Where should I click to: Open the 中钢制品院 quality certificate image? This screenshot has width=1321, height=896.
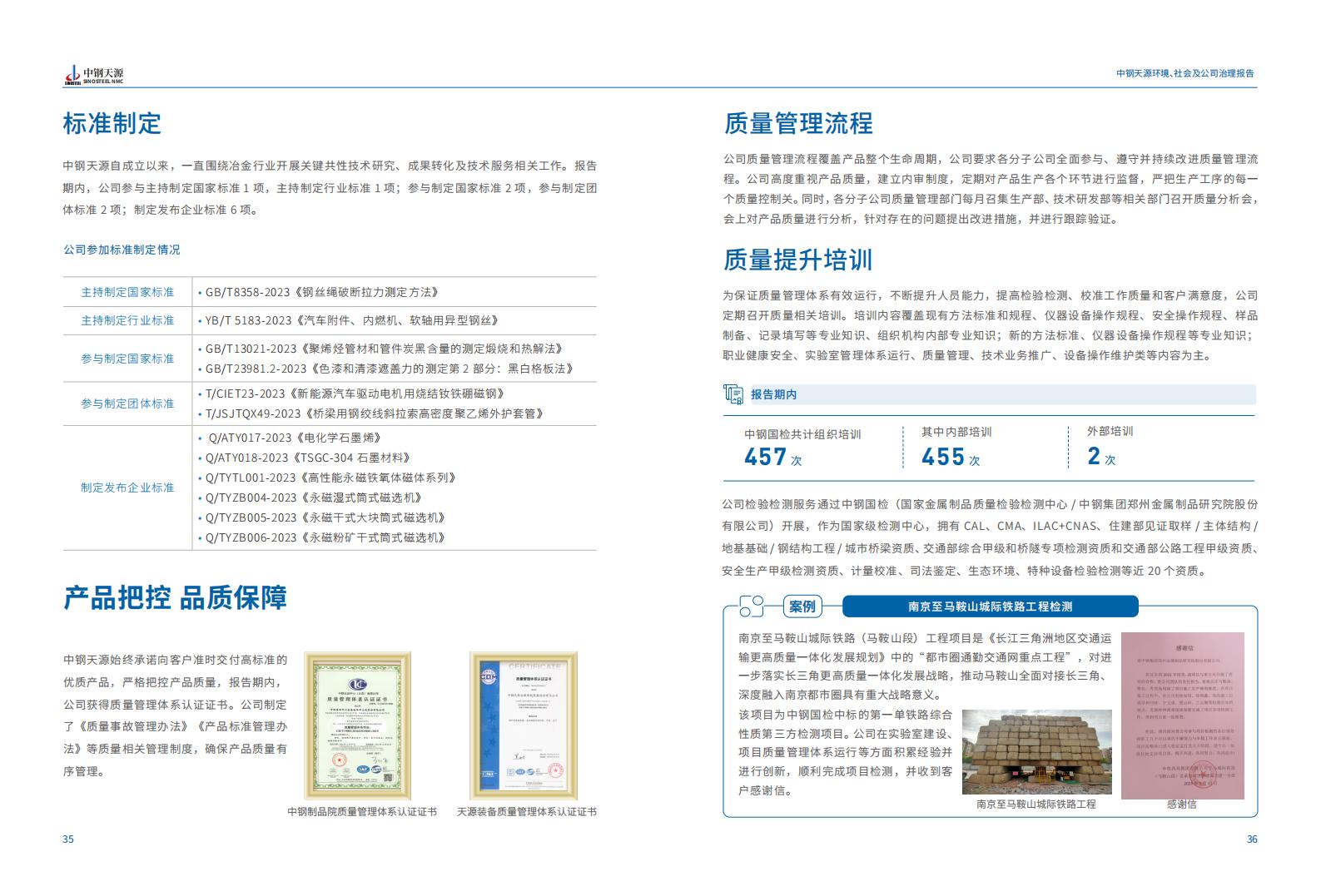coord(359,721)
